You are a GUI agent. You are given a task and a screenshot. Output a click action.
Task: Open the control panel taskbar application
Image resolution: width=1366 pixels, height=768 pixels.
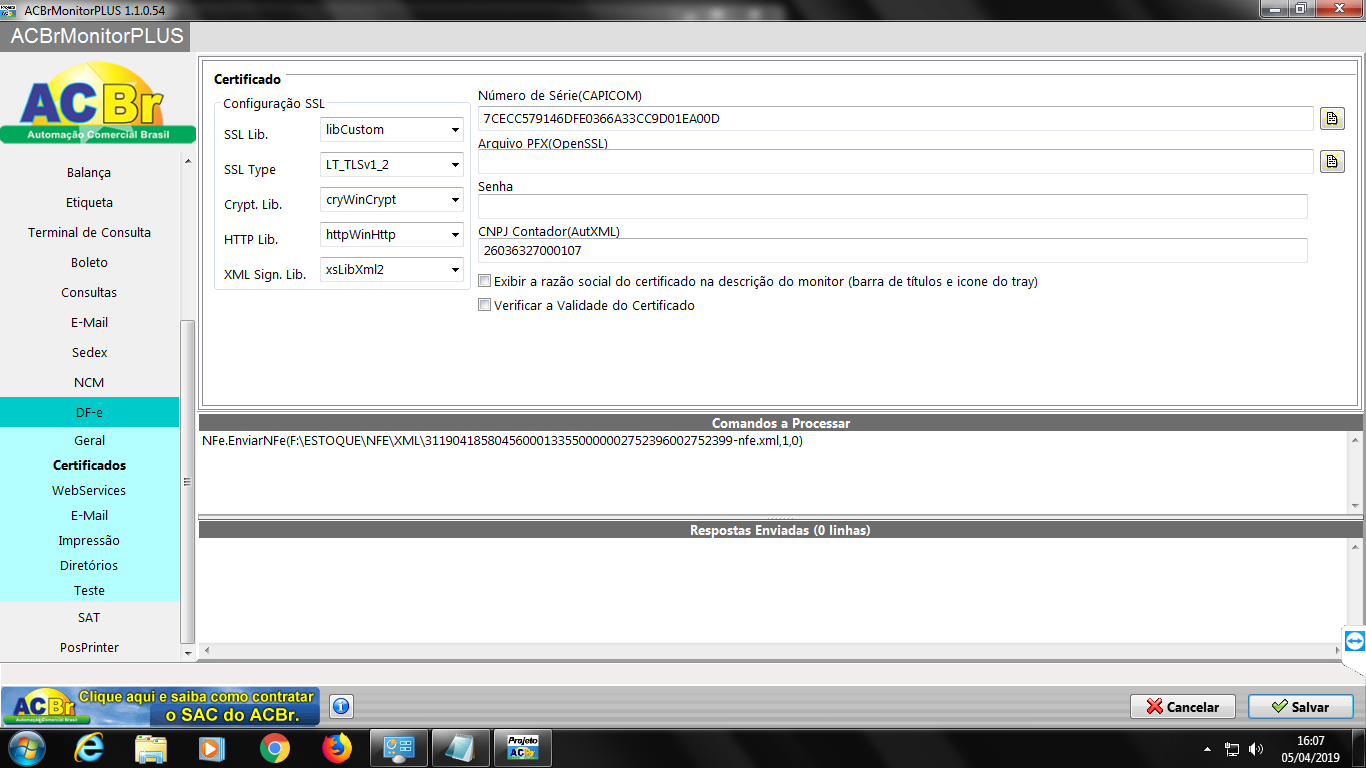coord(399,748)
